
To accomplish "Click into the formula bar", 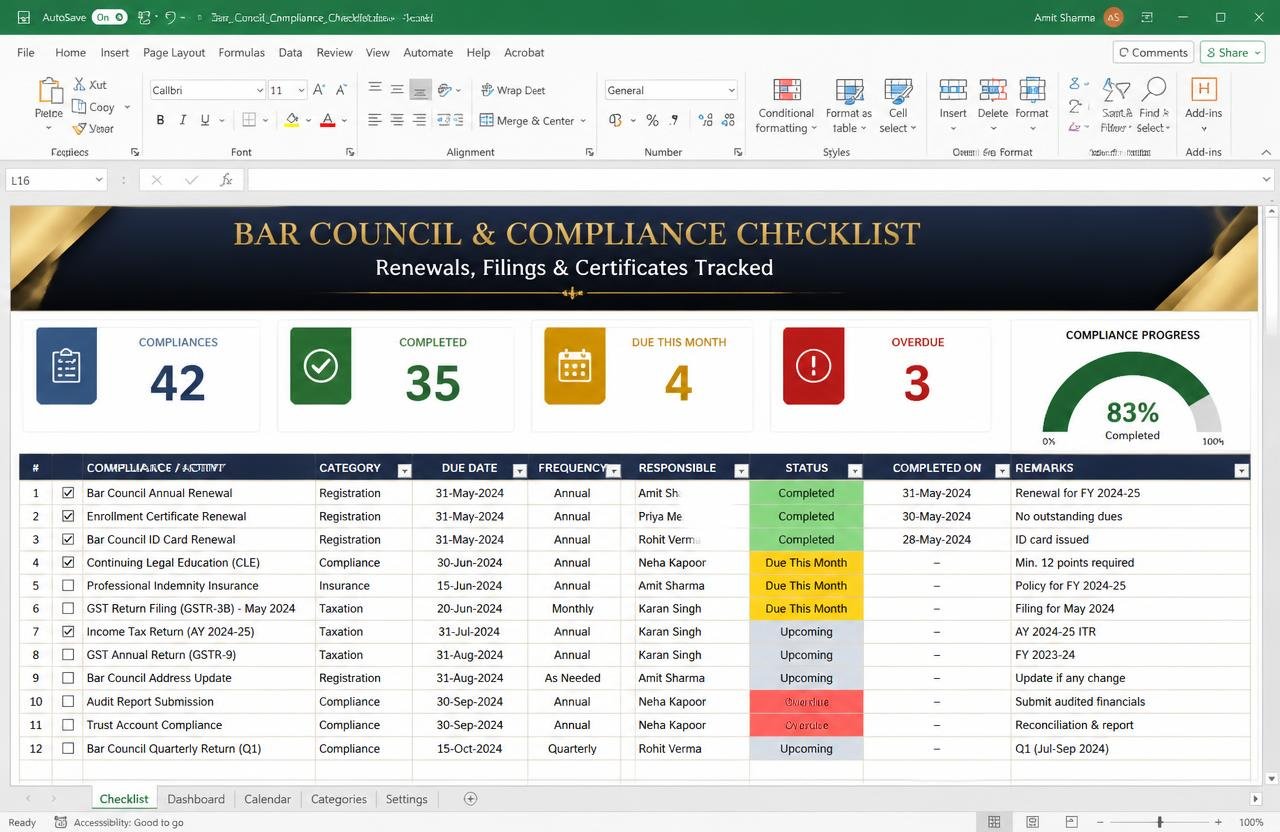I will click(x=760, y=180).
